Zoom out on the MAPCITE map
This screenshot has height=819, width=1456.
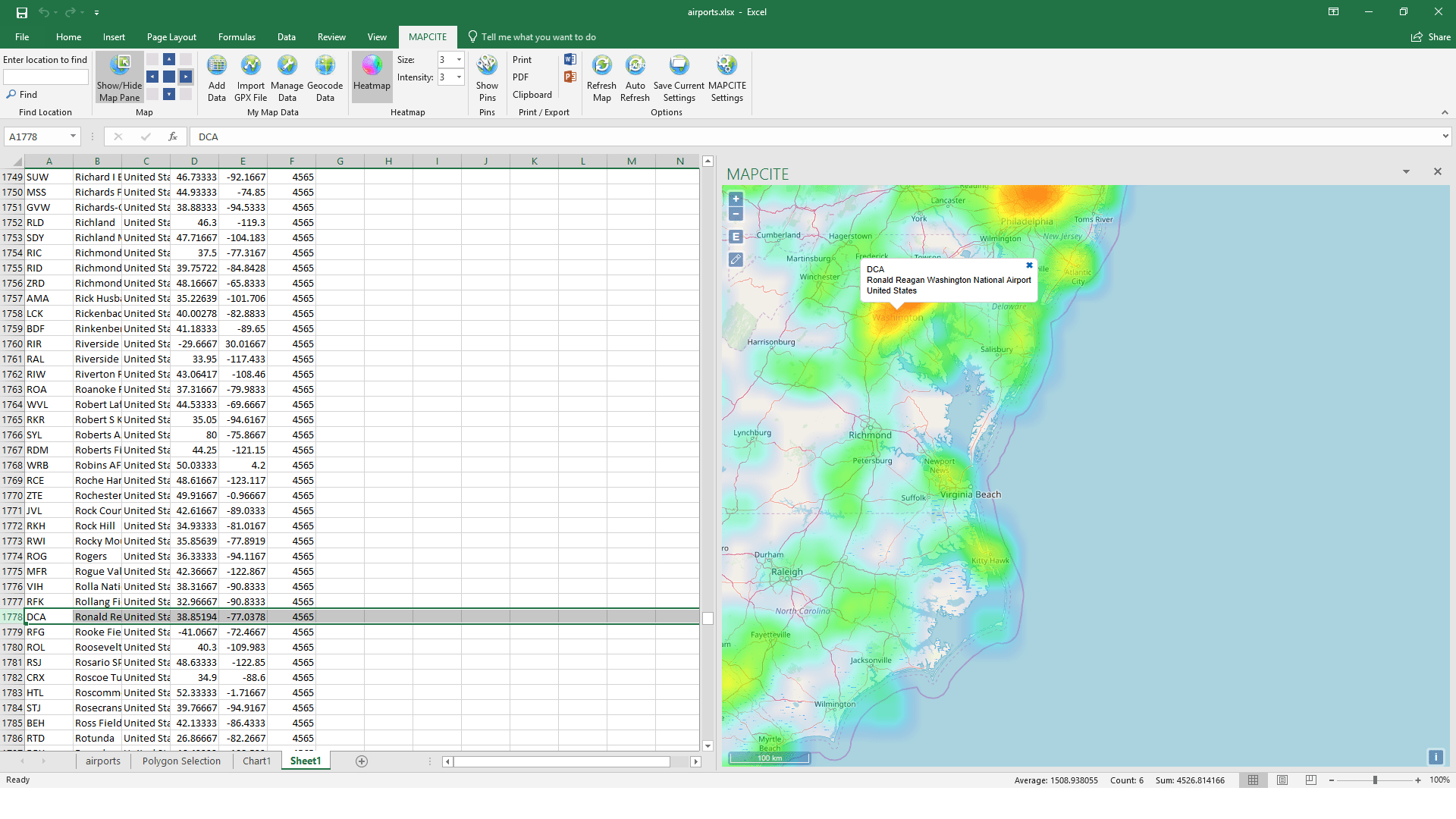[x=736, y=214]
